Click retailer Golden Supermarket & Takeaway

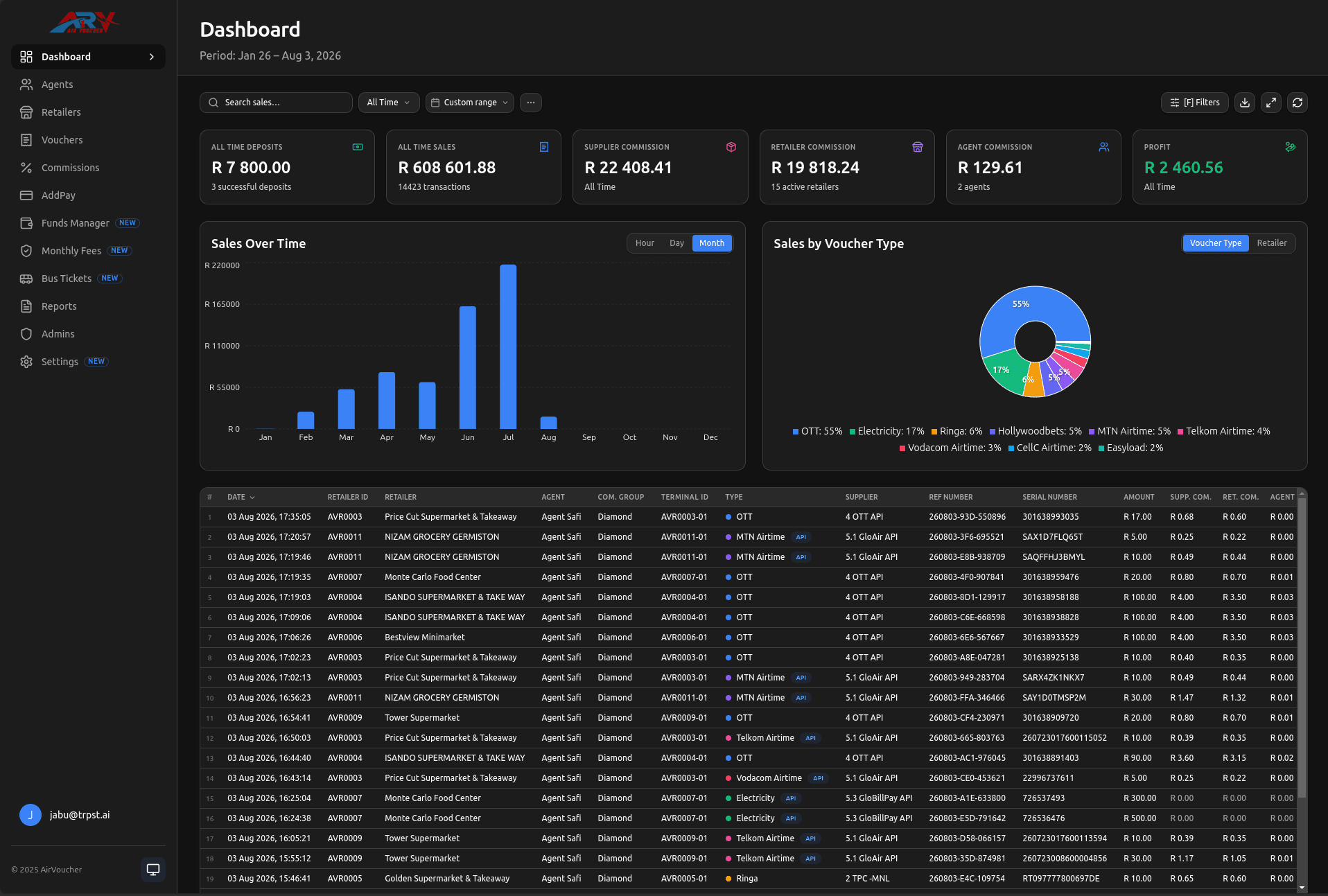coord(447,879)
